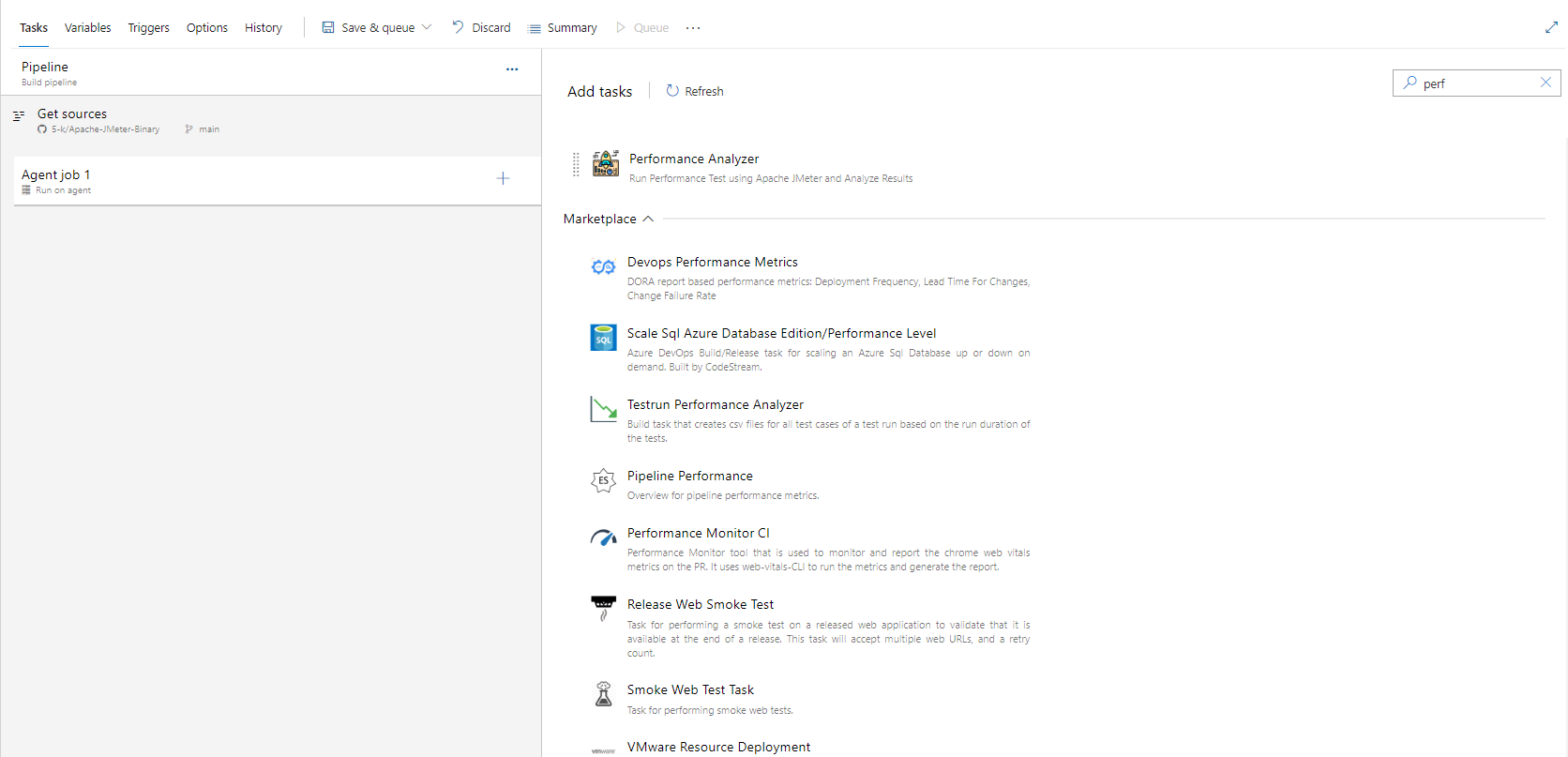The width and height of the screenshot is (1568, 757).
Task: Click the Performance Monitor CI title
Action: click(699, 533)
